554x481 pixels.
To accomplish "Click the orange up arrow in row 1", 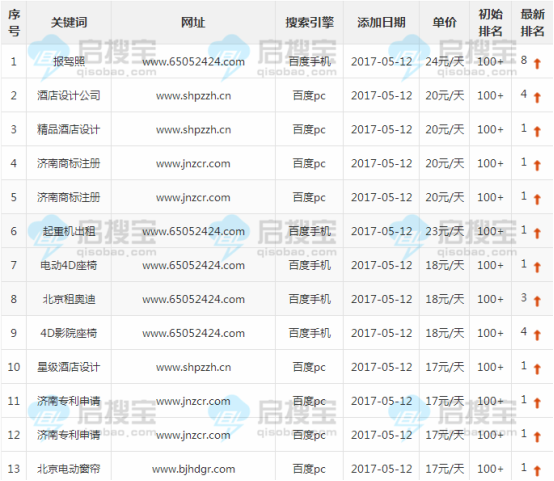I will pos(537,64).
